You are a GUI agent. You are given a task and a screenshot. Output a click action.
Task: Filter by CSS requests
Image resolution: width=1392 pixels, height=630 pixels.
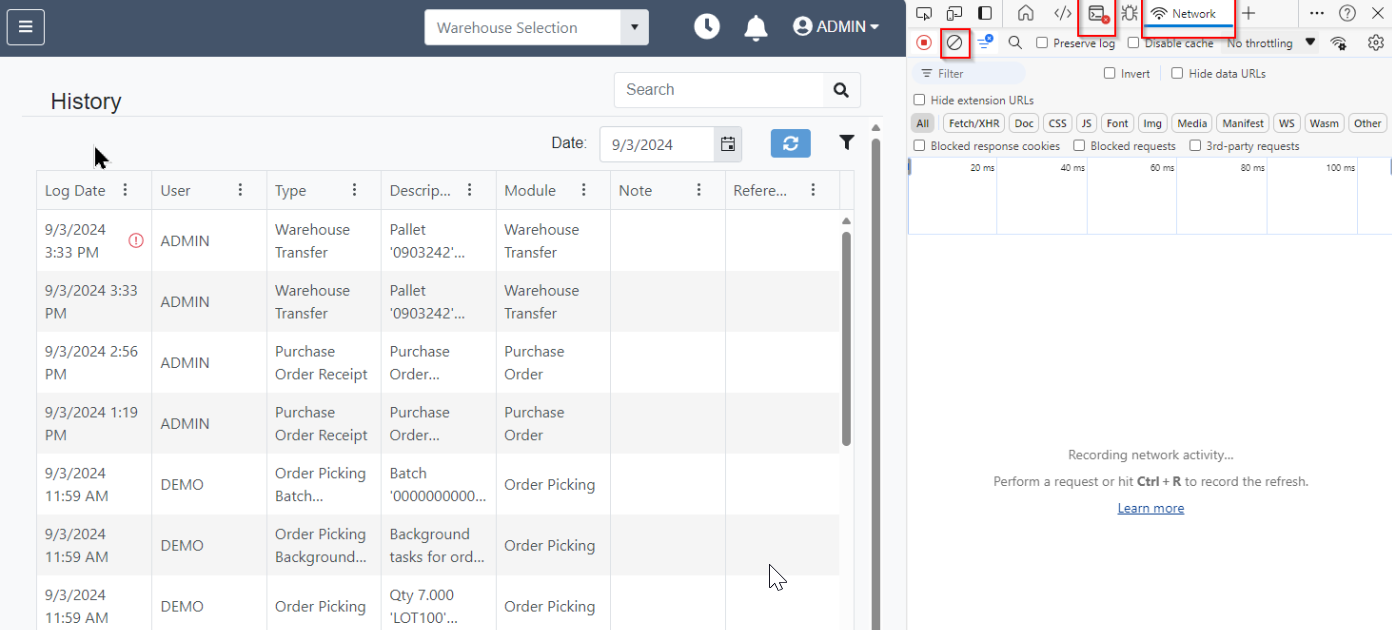point(1057,123)
